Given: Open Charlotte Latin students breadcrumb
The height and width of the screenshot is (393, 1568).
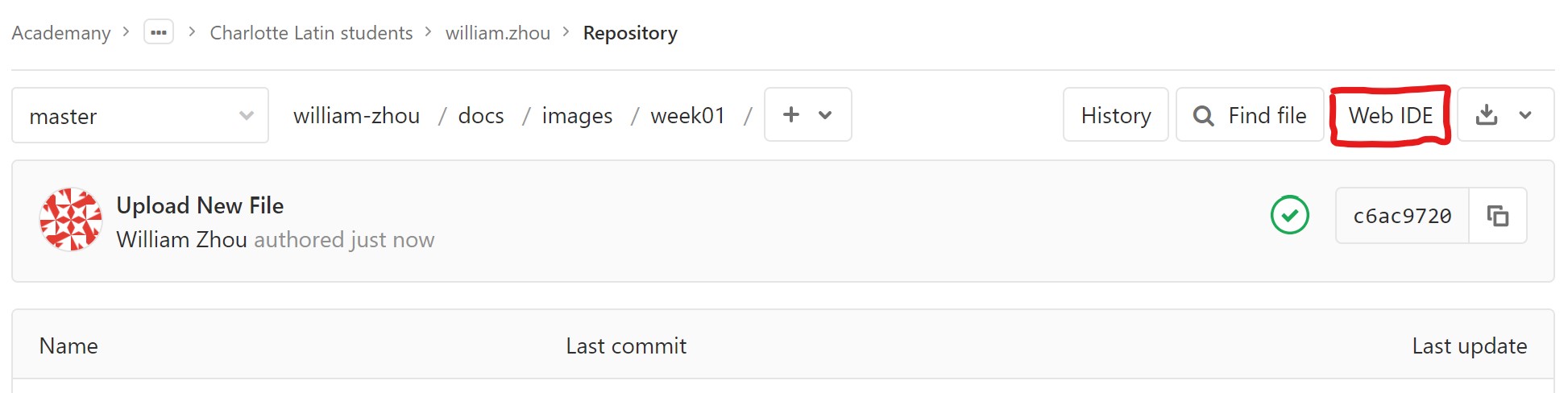Looking at the screenshot, I should pos(311,33).
